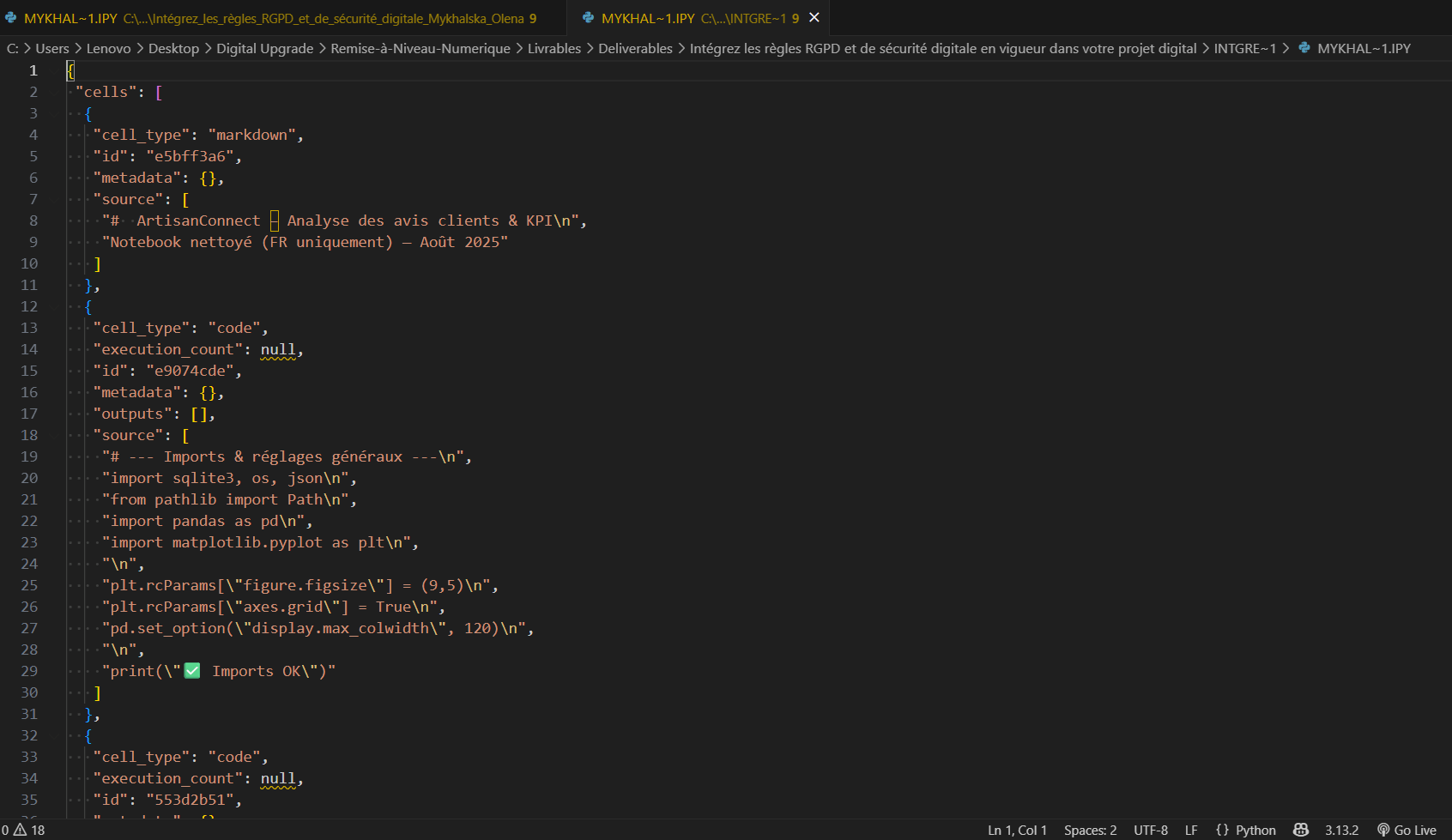The image size is (1452, 840).
Task: Click "from pathlib import Path" line
Action: click(x=229, y=499)
